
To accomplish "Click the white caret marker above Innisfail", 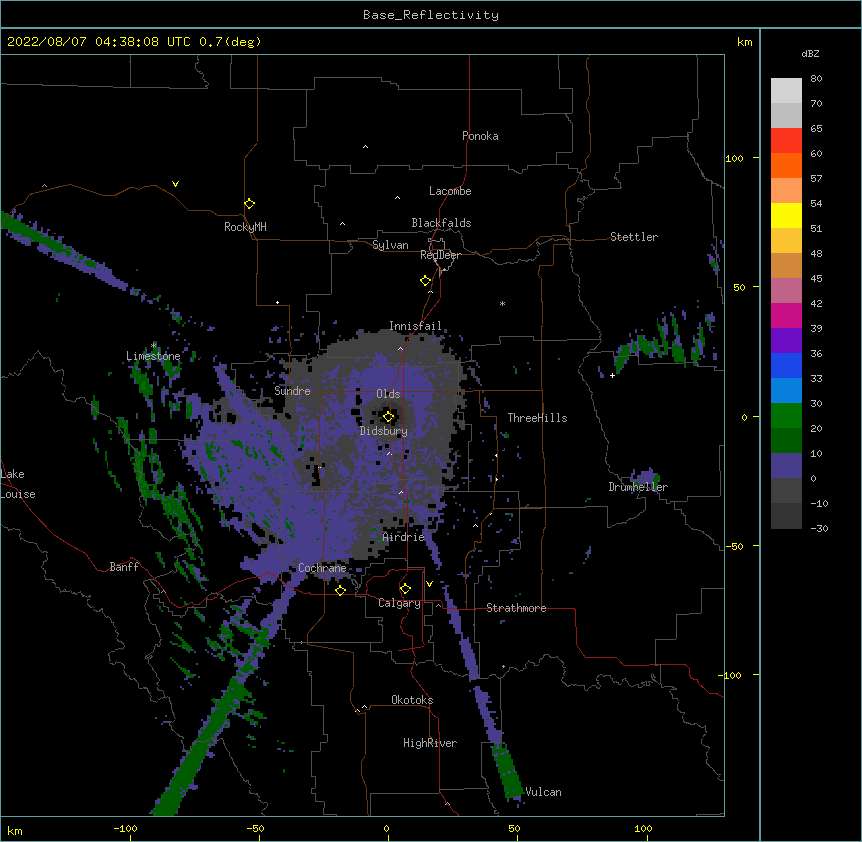I will tap(430, 292).
